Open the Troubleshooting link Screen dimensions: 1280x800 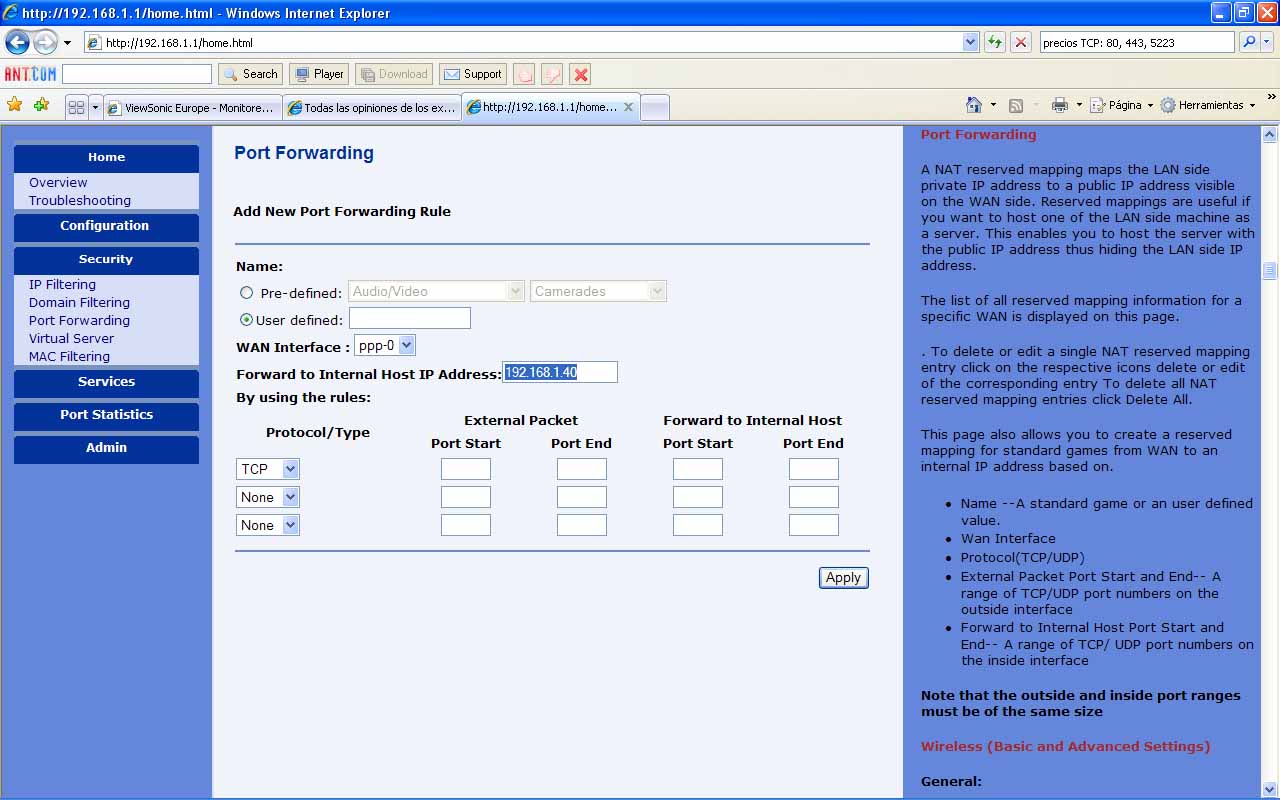click(80, 201)
